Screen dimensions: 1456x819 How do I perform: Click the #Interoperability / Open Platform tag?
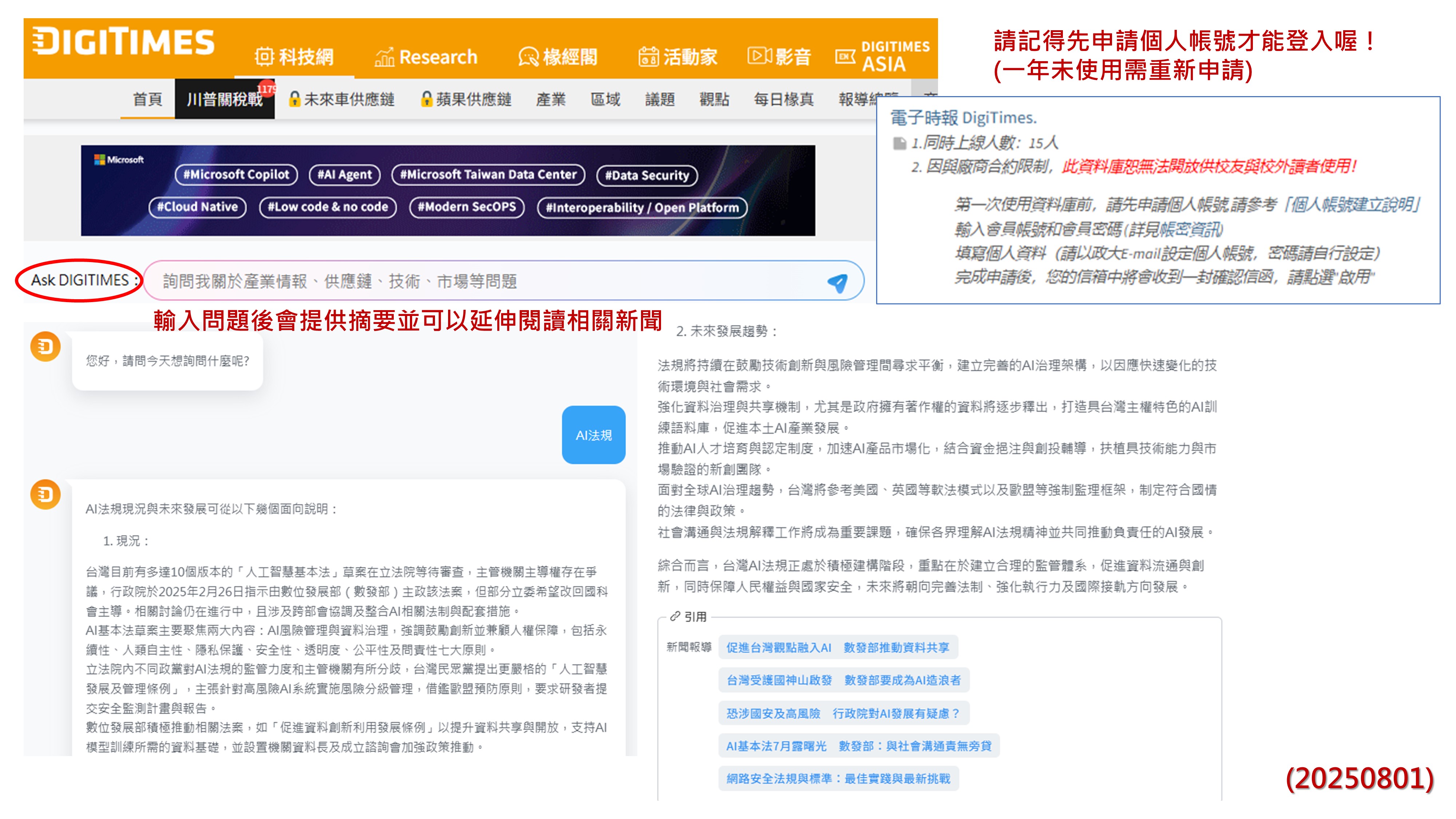pos(642,208)
